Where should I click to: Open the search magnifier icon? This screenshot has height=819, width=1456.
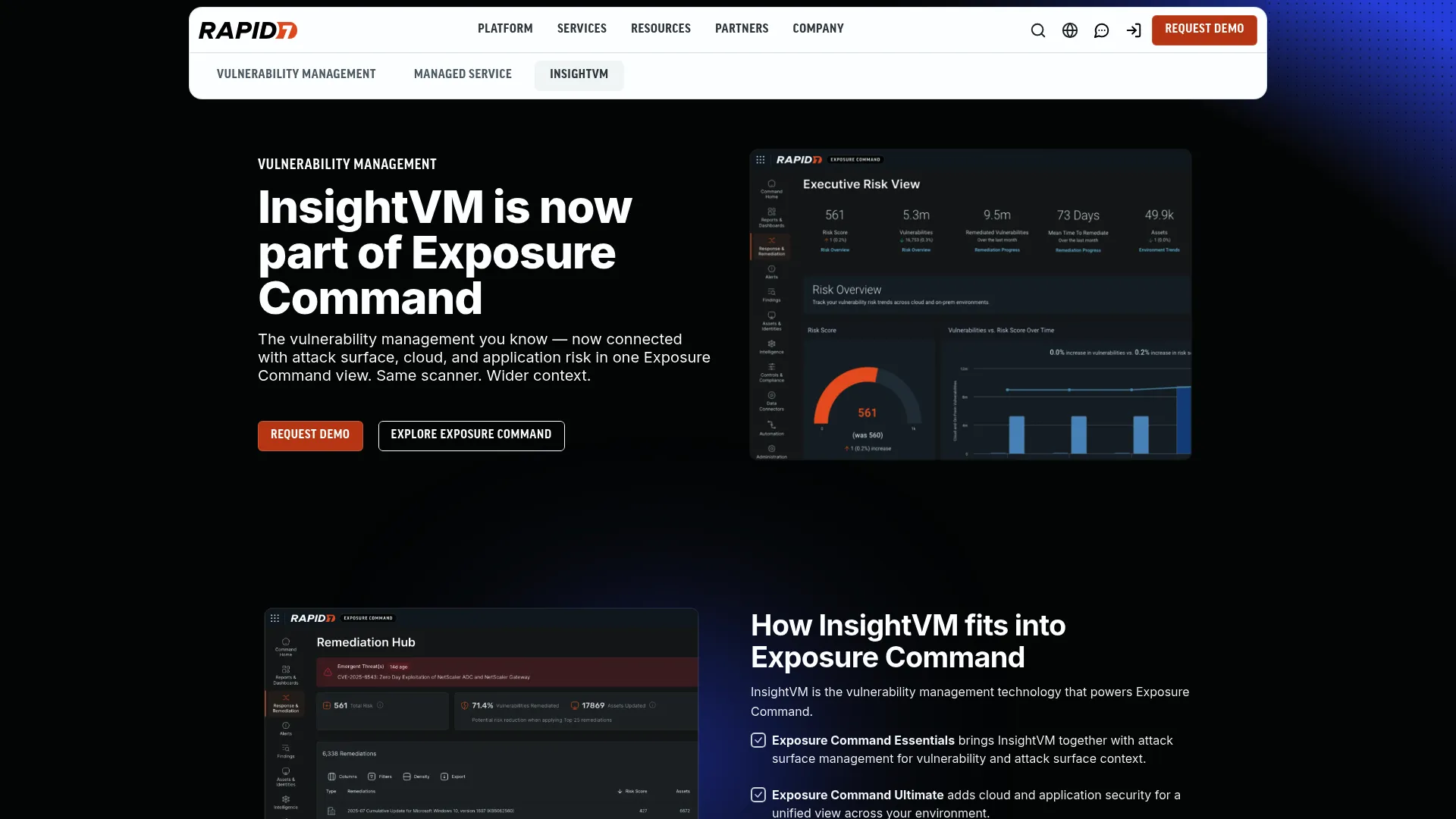[1038, 30]
